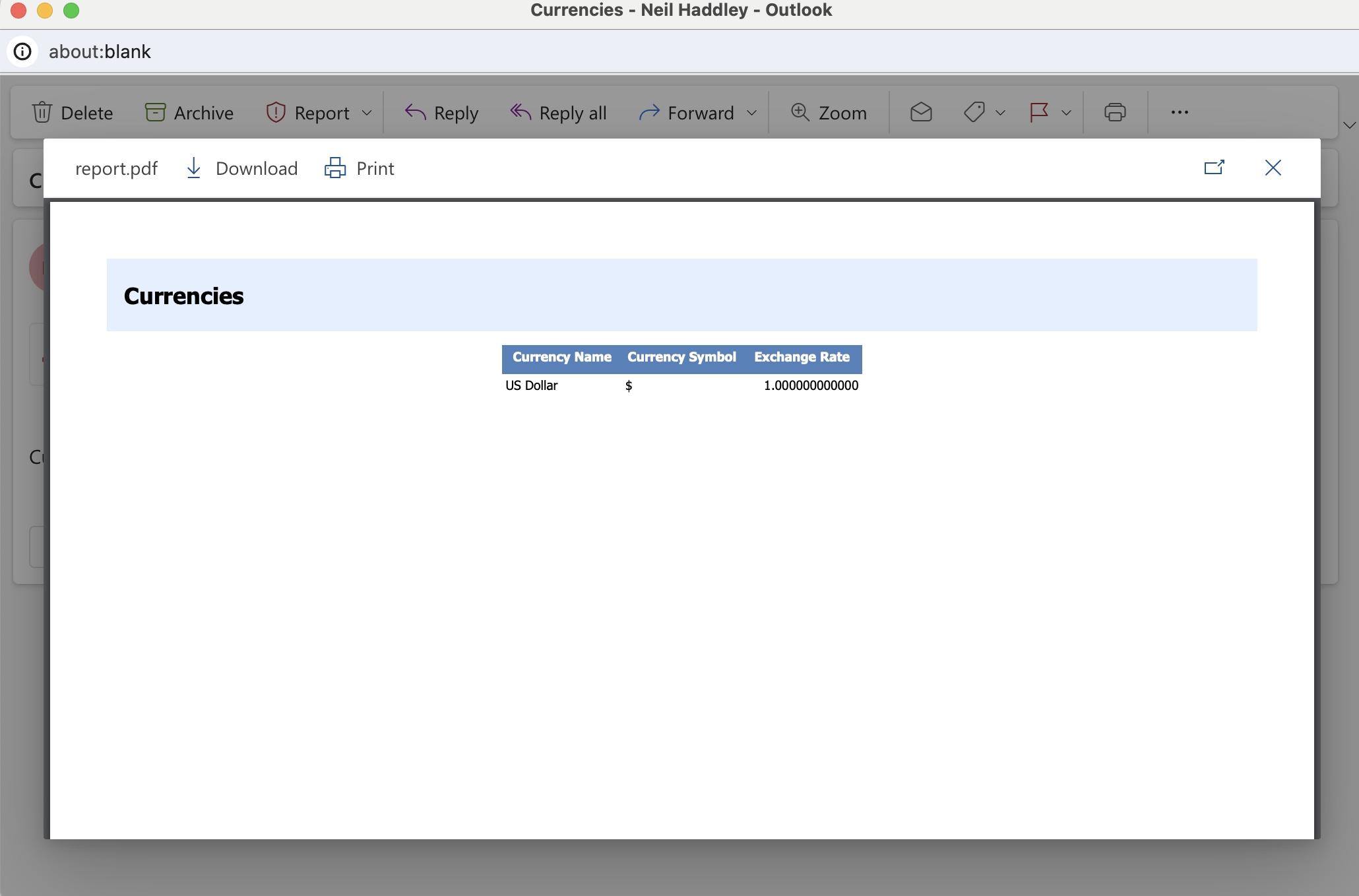Click the mark as read envelope icon
1359x896 pixels.
pyautogui.click(x=921, y=112)
